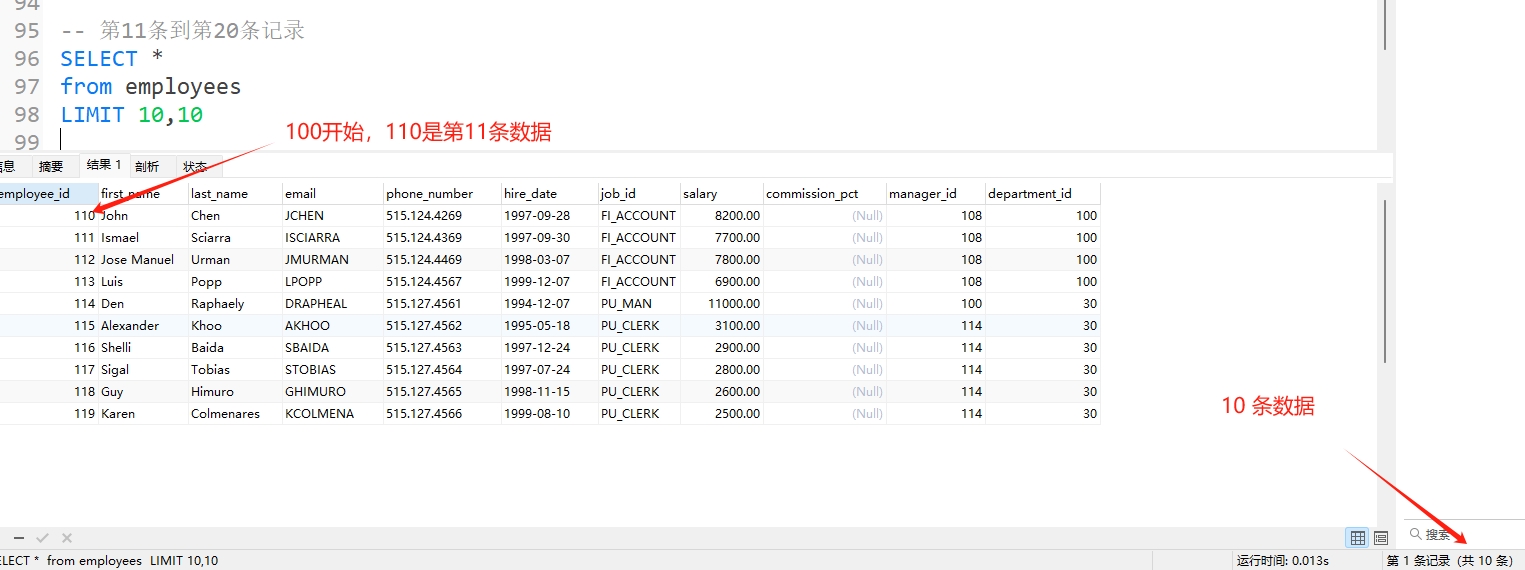This screenshot has width=1525, height=570.
Task: Open the 剖析 tab
Action: 147,167
